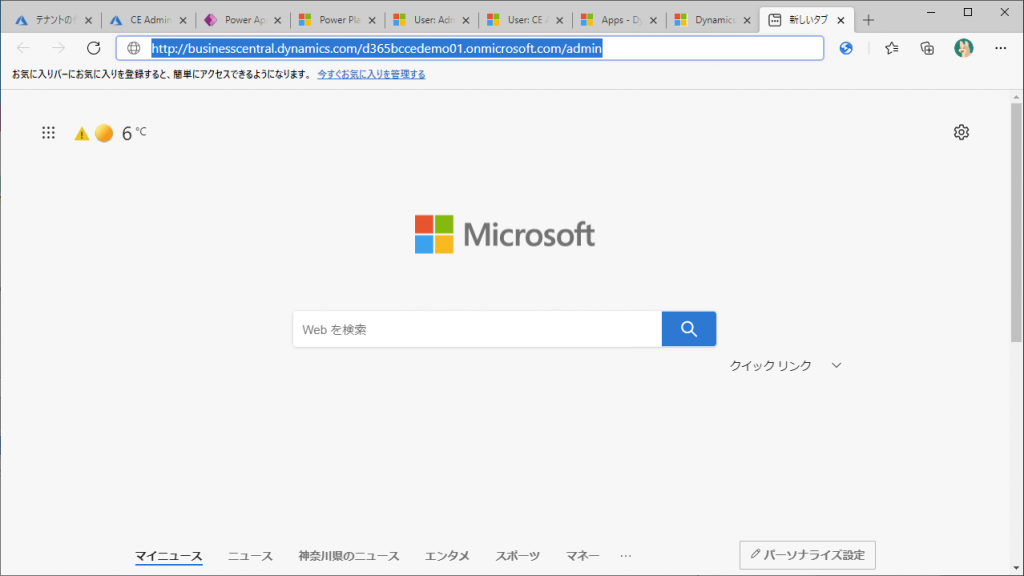
Task: Close the User: Adm tab
Action: 466,20
